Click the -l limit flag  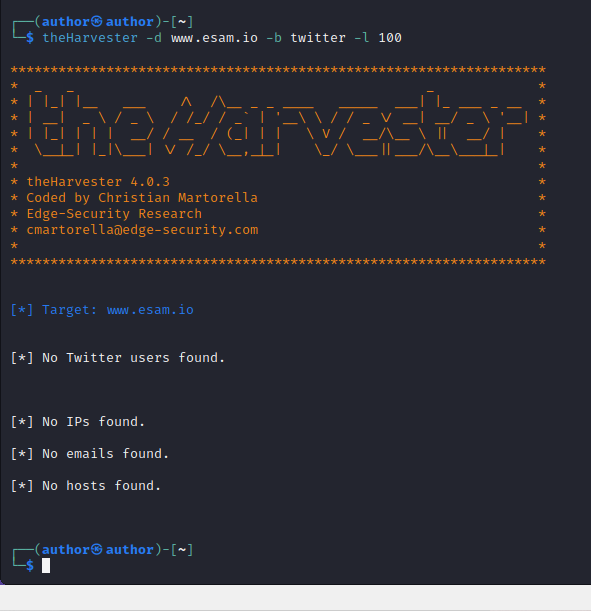pyautogui.click(x=362, y=38)
